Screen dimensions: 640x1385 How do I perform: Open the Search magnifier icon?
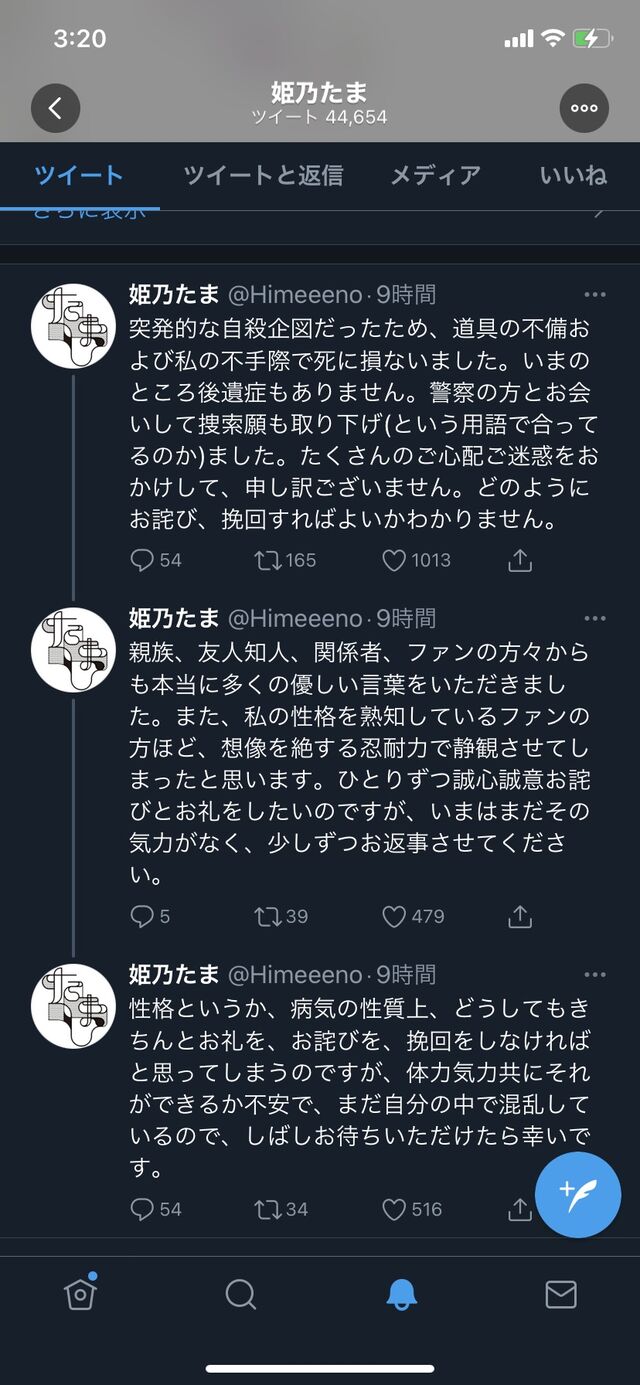[240, 1294]
